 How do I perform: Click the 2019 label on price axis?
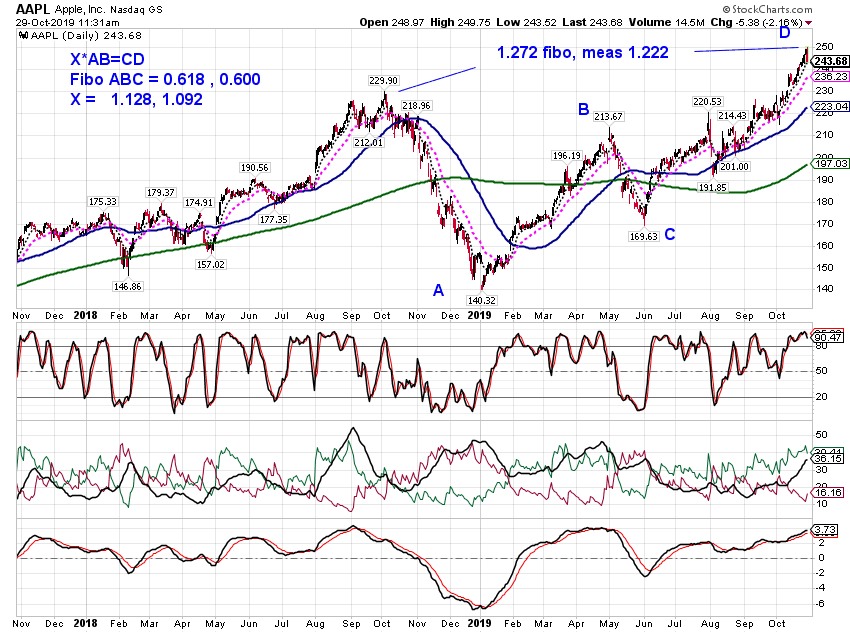[479, 315]
